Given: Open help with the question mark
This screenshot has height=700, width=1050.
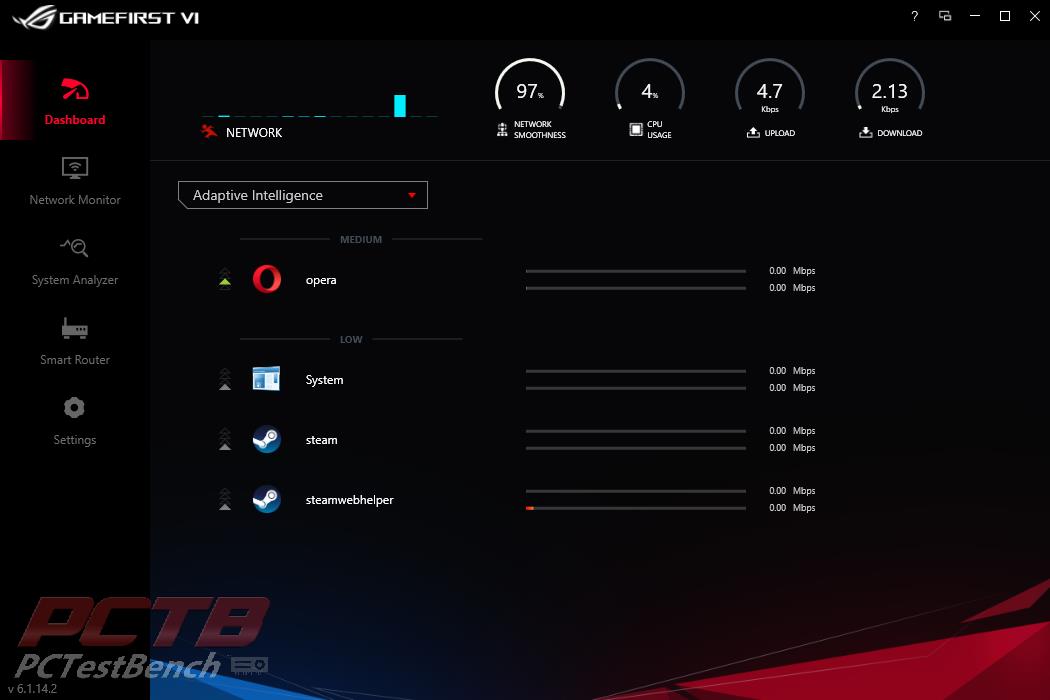Looking at the screenshot, I should click(x=915, y=16).
